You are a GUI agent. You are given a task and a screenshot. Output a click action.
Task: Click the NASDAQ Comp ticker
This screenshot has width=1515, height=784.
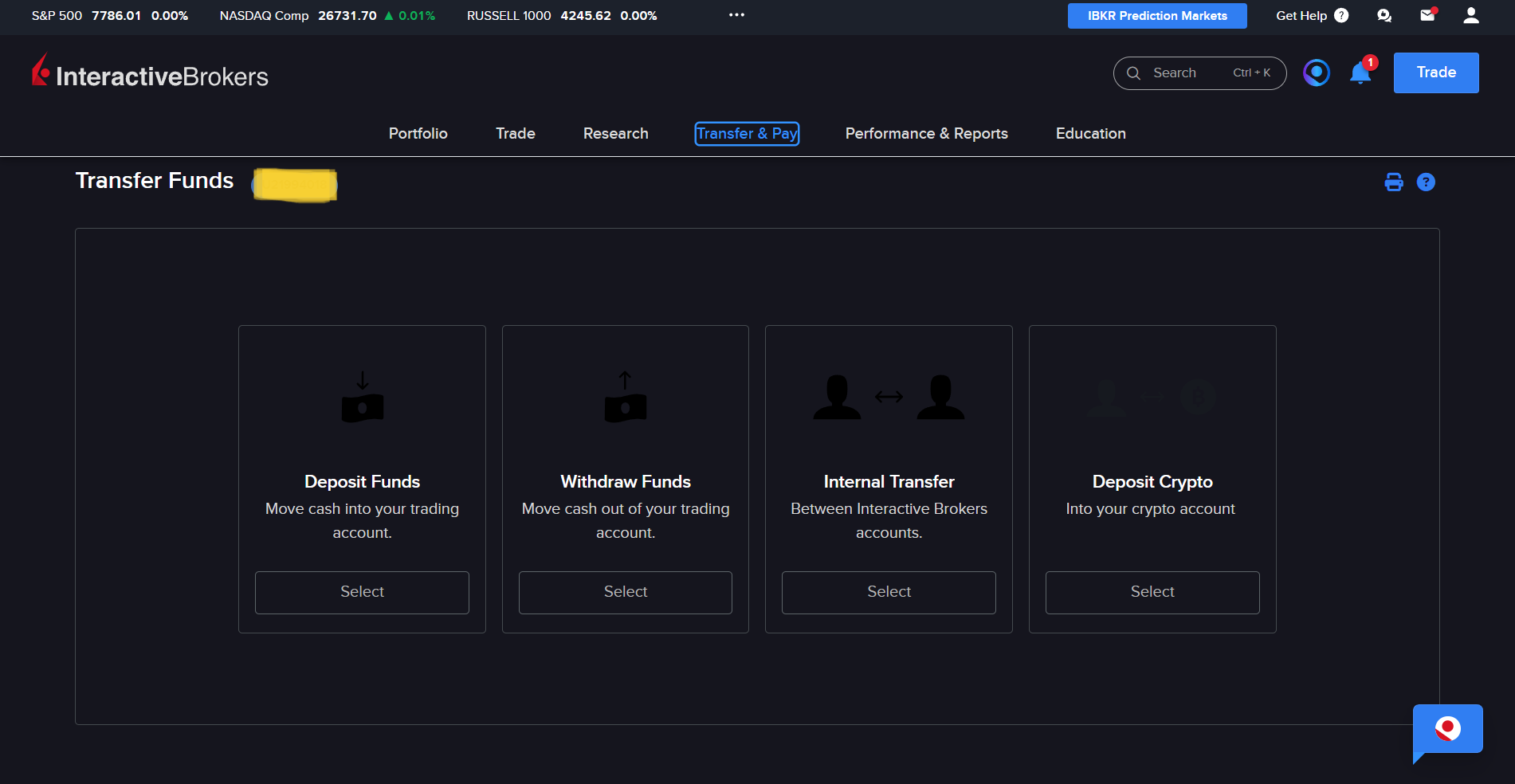point(328,15)
